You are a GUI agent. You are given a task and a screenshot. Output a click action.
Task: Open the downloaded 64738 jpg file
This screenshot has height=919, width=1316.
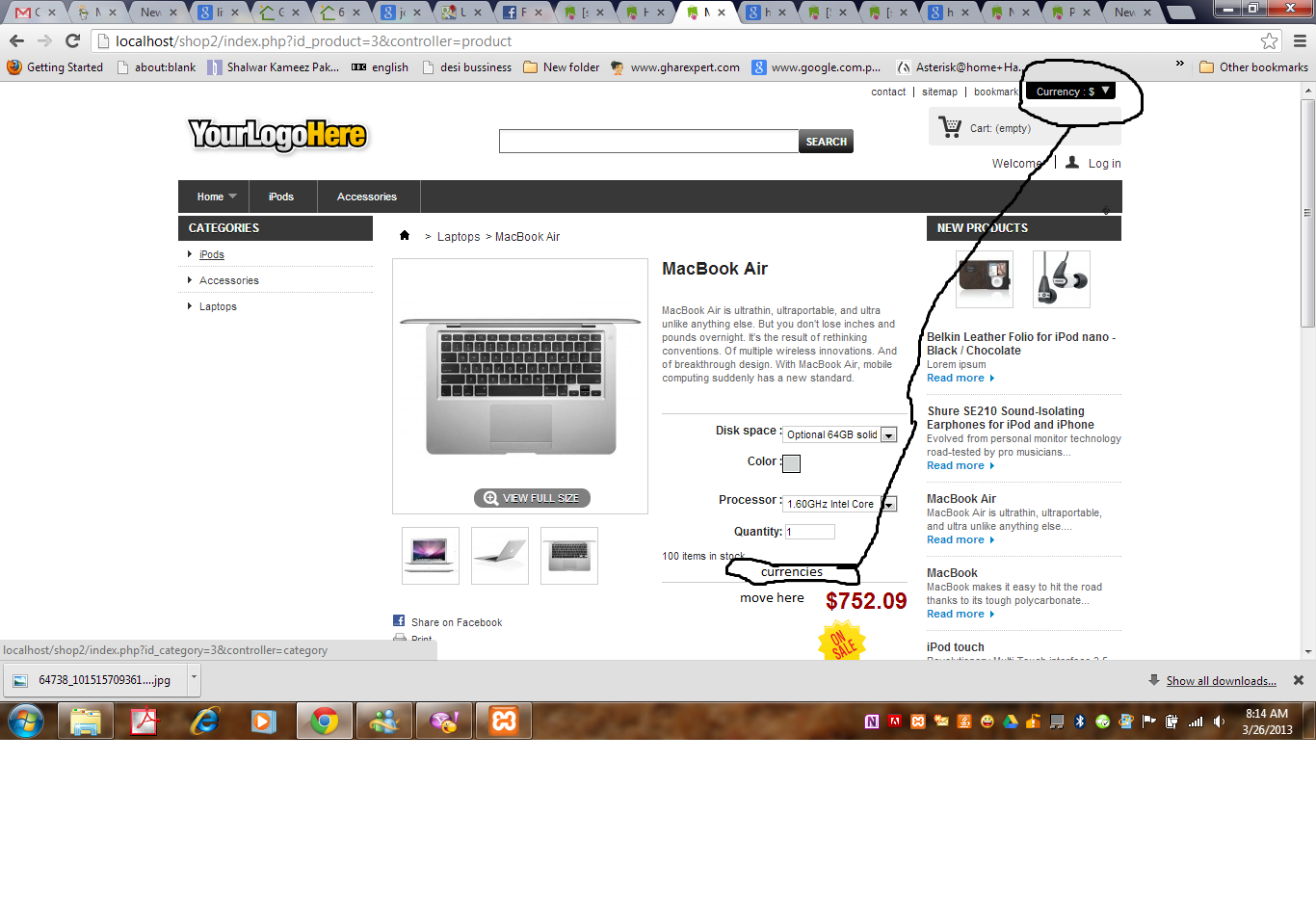click(x=96, y=680)
